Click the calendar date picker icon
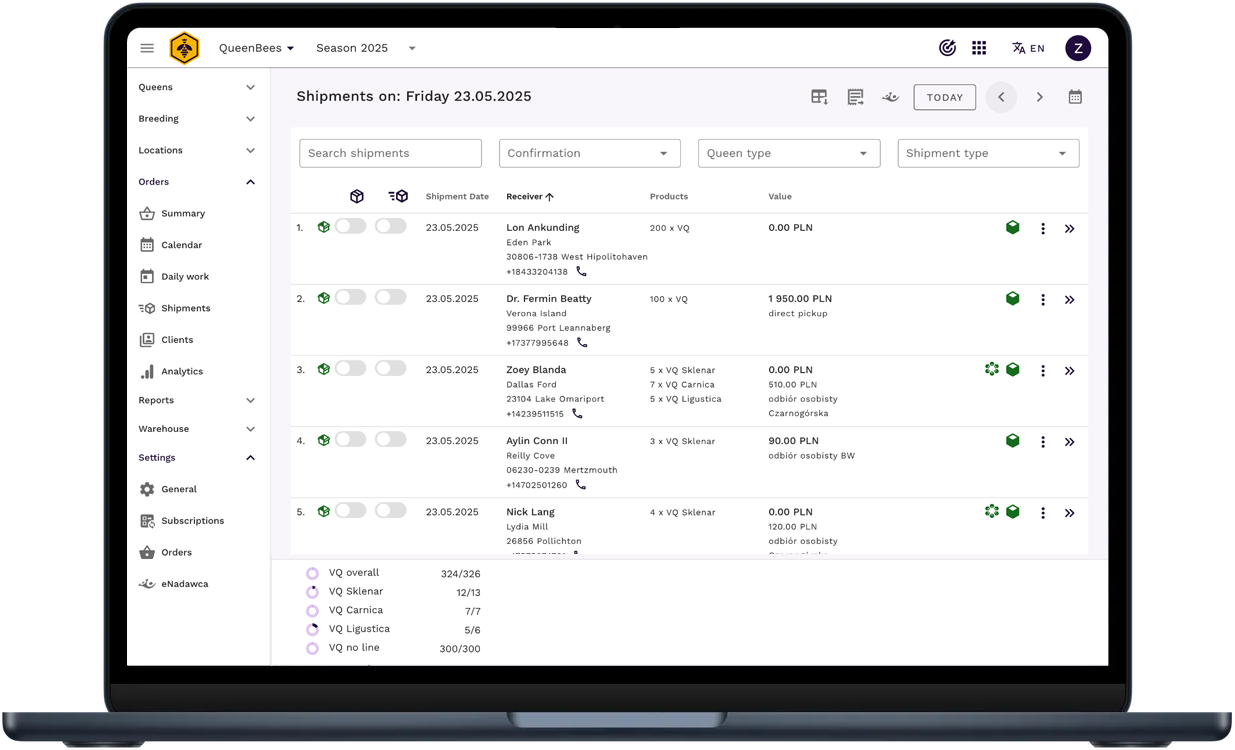Screen dimensions: 1235x750 tap(1075, 97)
